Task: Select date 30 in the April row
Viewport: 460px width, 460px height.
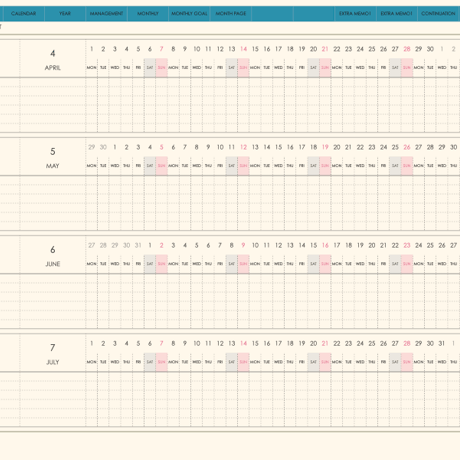Action: [430, 49]
